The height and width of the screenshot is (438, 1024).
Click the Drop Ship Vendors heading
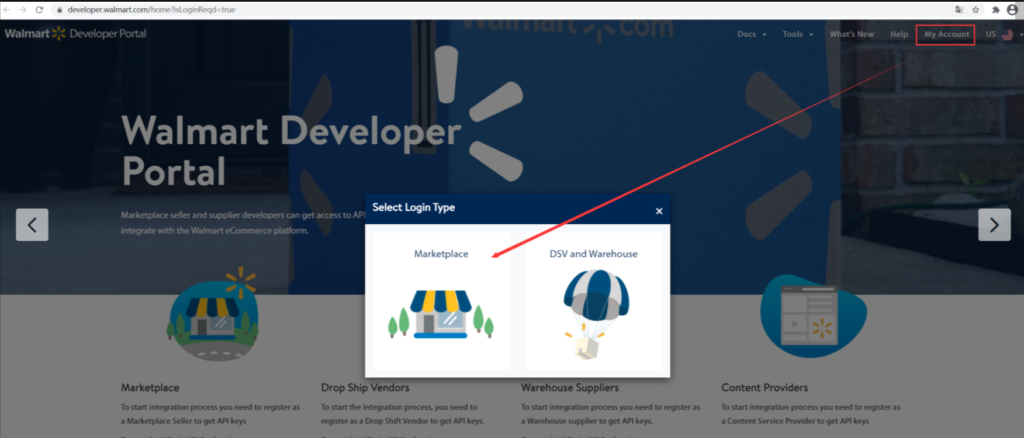tap(365, 388)
